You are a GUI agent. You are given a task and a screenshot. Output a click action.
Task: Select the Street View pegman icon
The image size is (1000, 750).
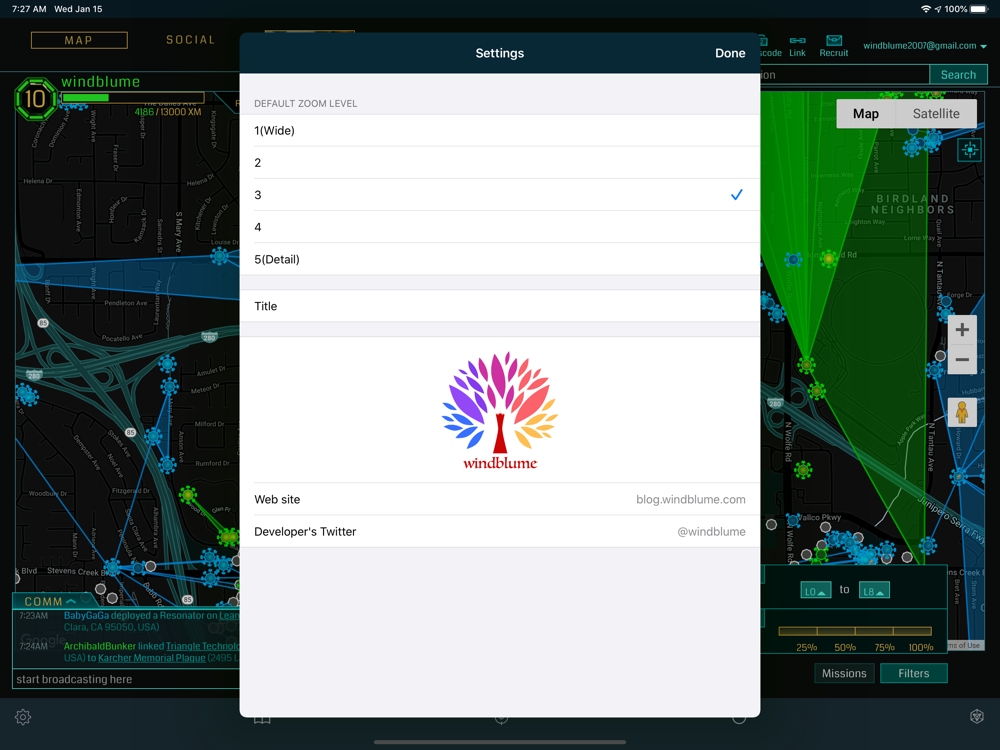point(962,412)
